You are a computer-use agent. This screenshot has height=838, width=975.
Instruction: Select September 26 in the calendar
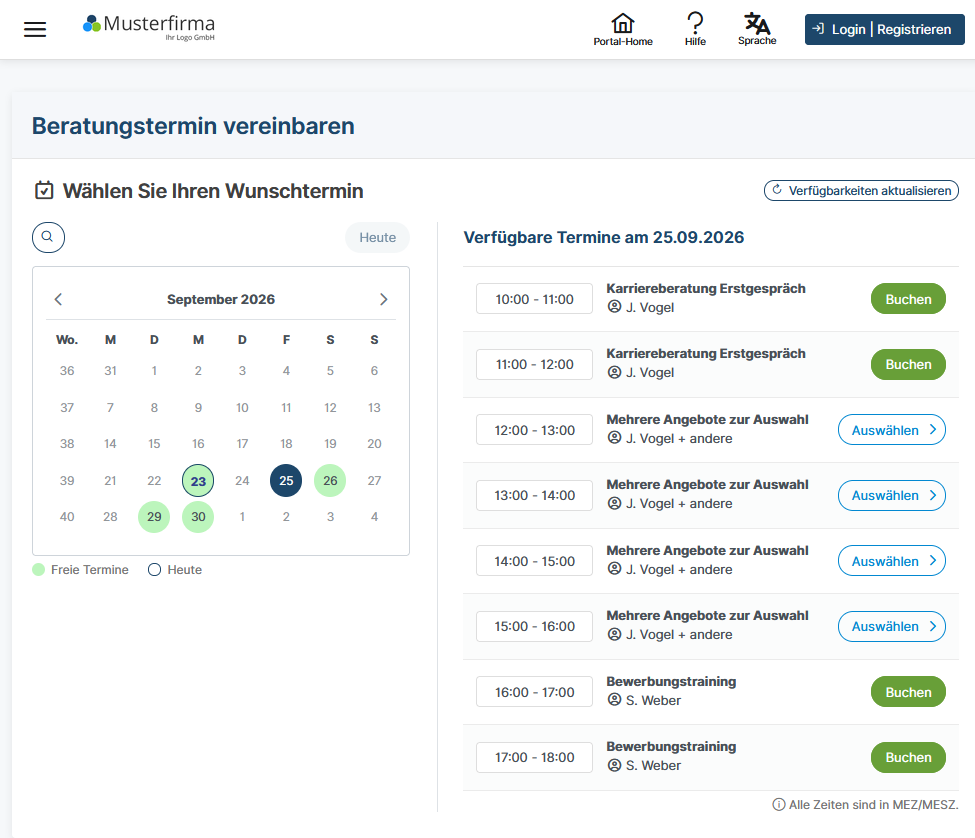[x=330, y=481]
